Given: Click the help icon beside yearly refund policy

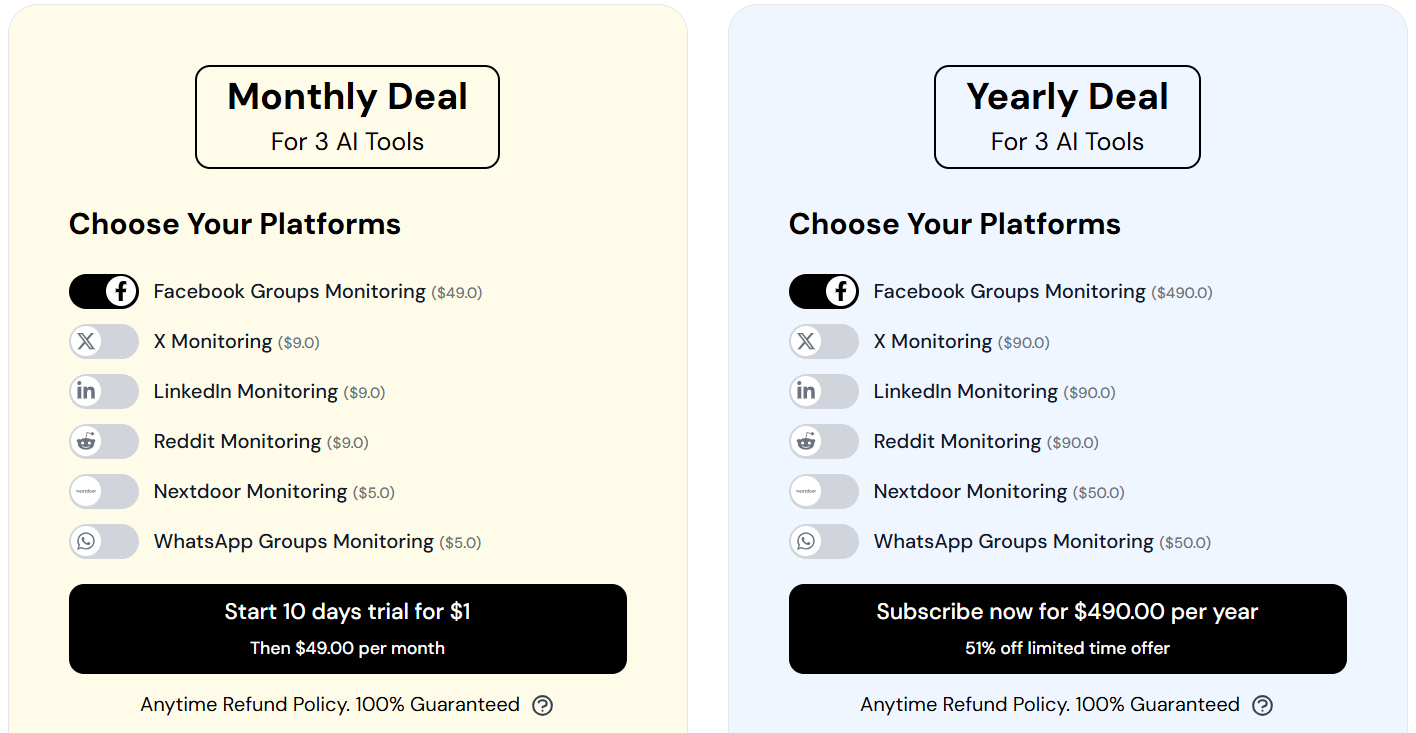Looking at the screenshot, I should (1262, 705).
